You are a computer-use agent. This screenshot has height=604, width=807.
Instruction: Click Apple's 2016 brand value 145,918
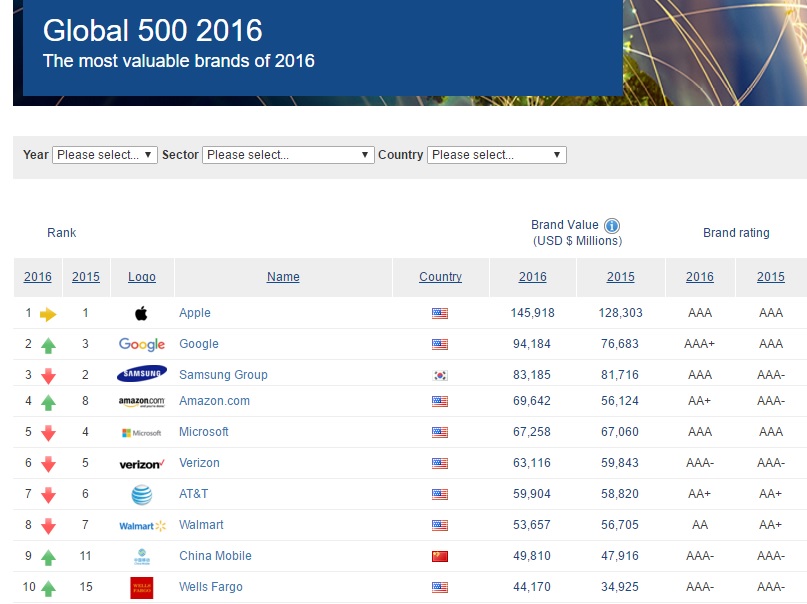(533, 313)
